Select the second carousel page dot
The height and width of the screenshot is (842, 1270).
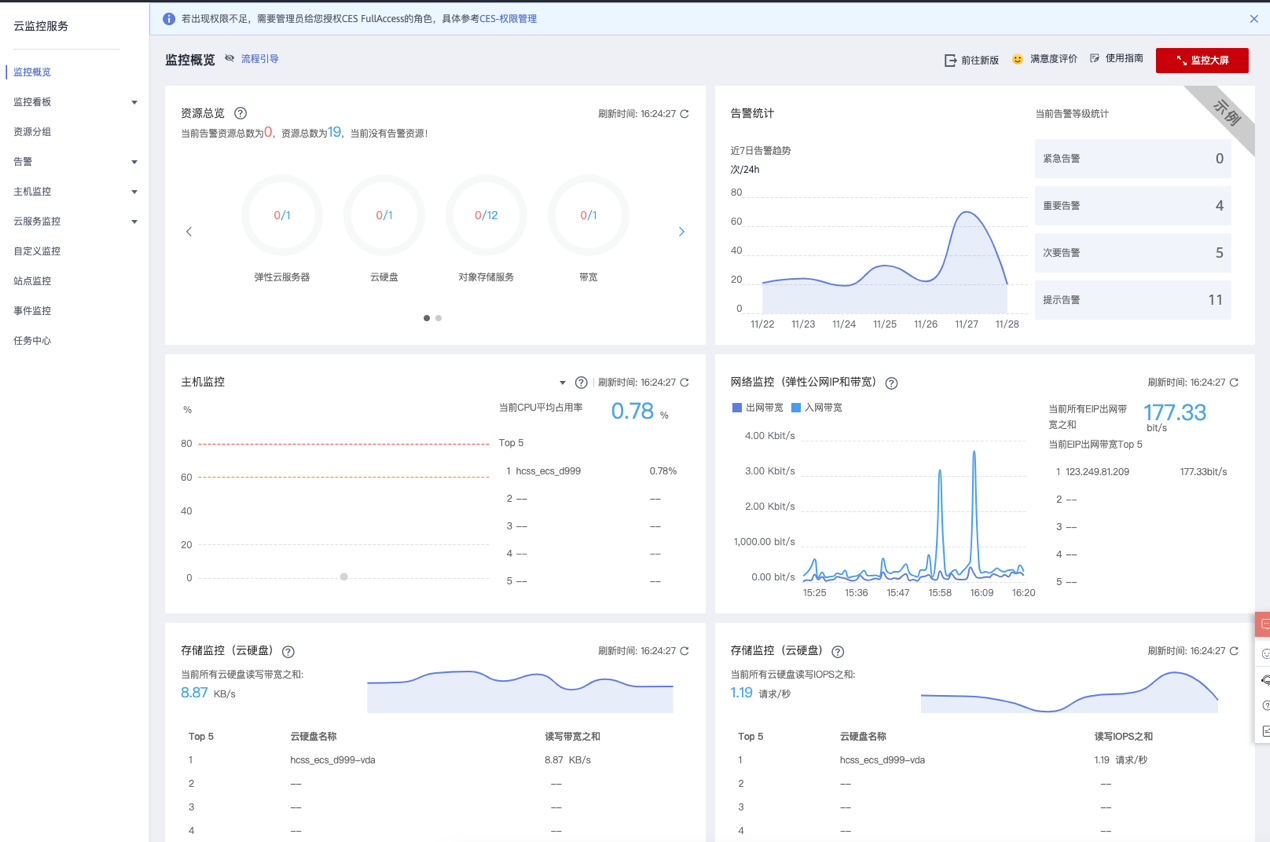click(x=439, y=318)
